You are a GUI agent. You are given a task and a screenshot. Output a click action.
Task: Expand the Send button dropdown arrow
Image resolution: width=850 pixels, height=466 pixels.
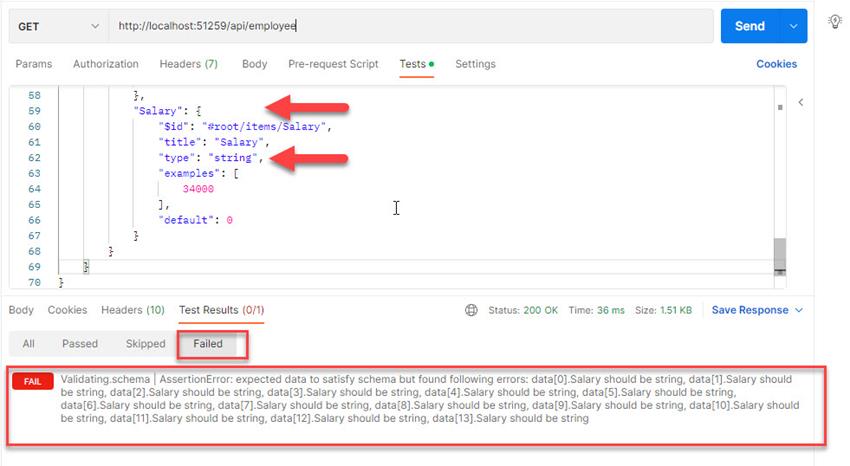(793, 26)
